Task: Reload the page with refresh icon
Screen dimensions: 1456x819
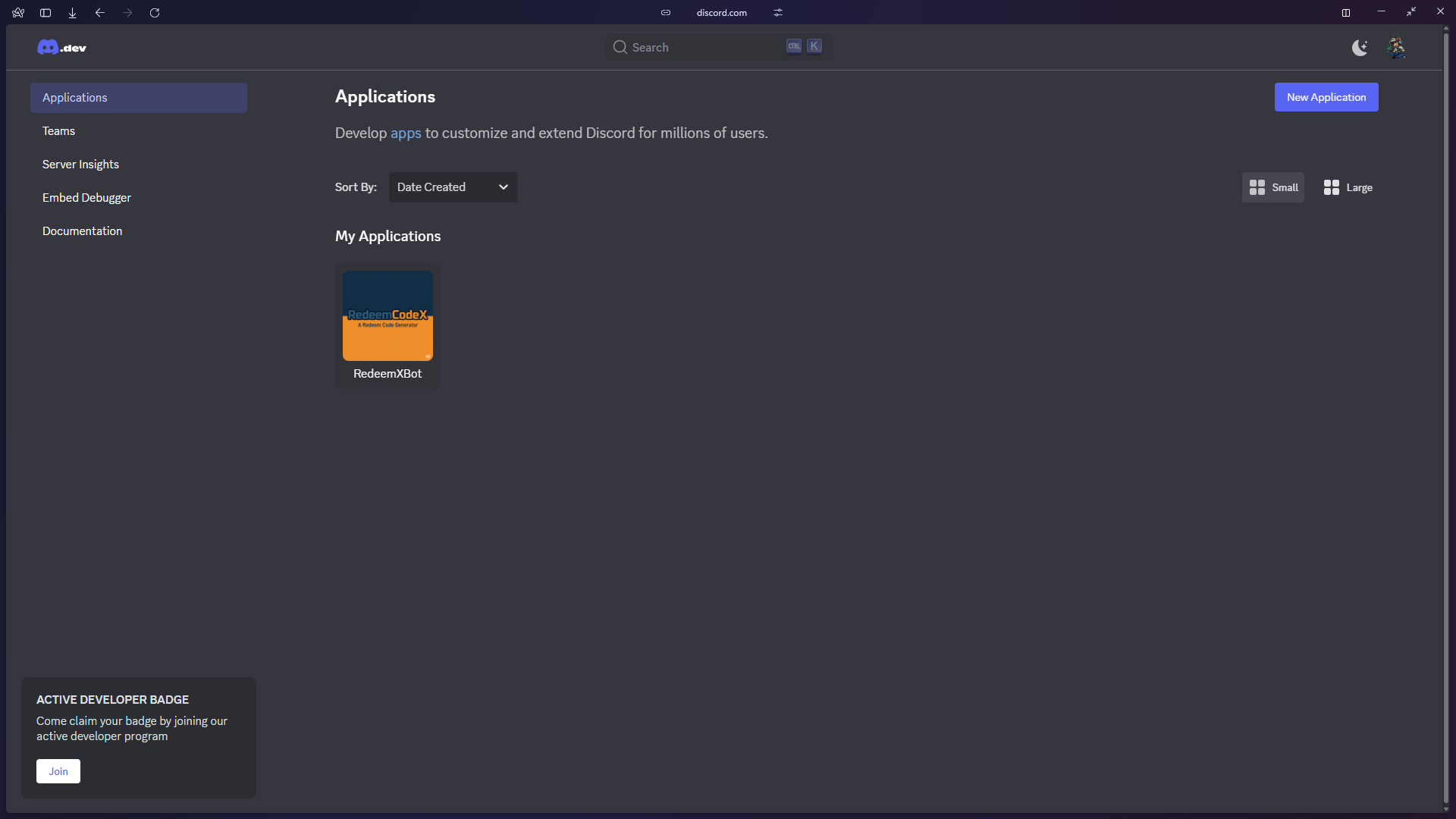Action: (155, 13)
